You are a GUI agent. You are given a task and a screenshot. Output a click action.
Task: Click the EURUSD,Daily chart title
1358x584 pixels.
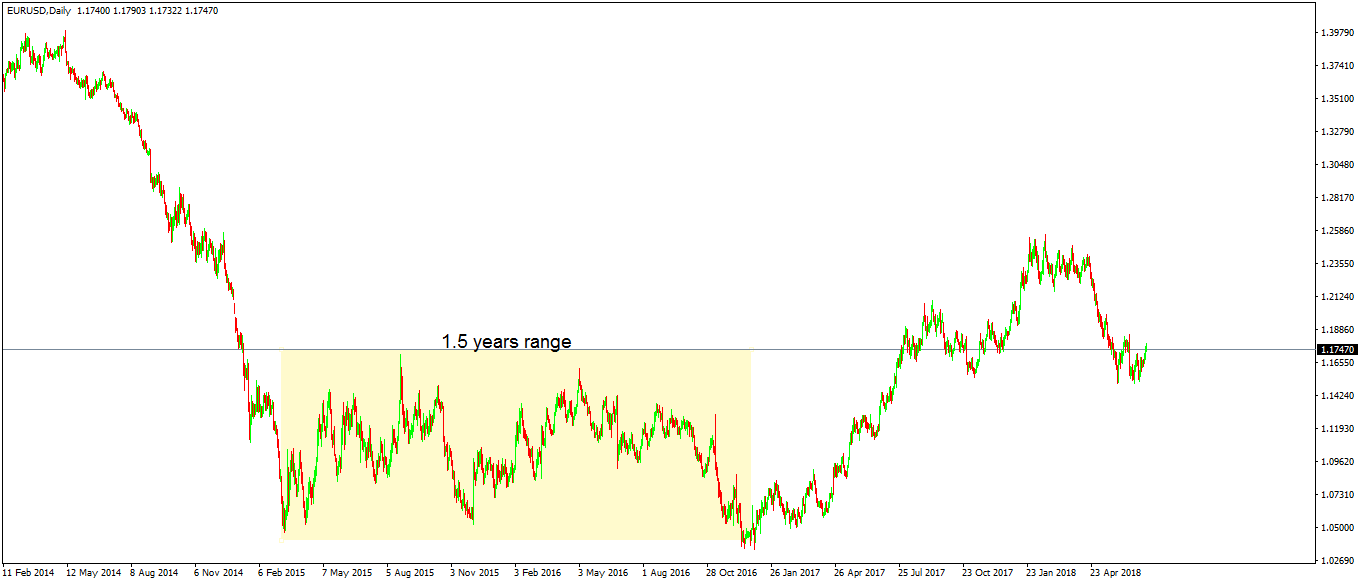tap(37, 10)
